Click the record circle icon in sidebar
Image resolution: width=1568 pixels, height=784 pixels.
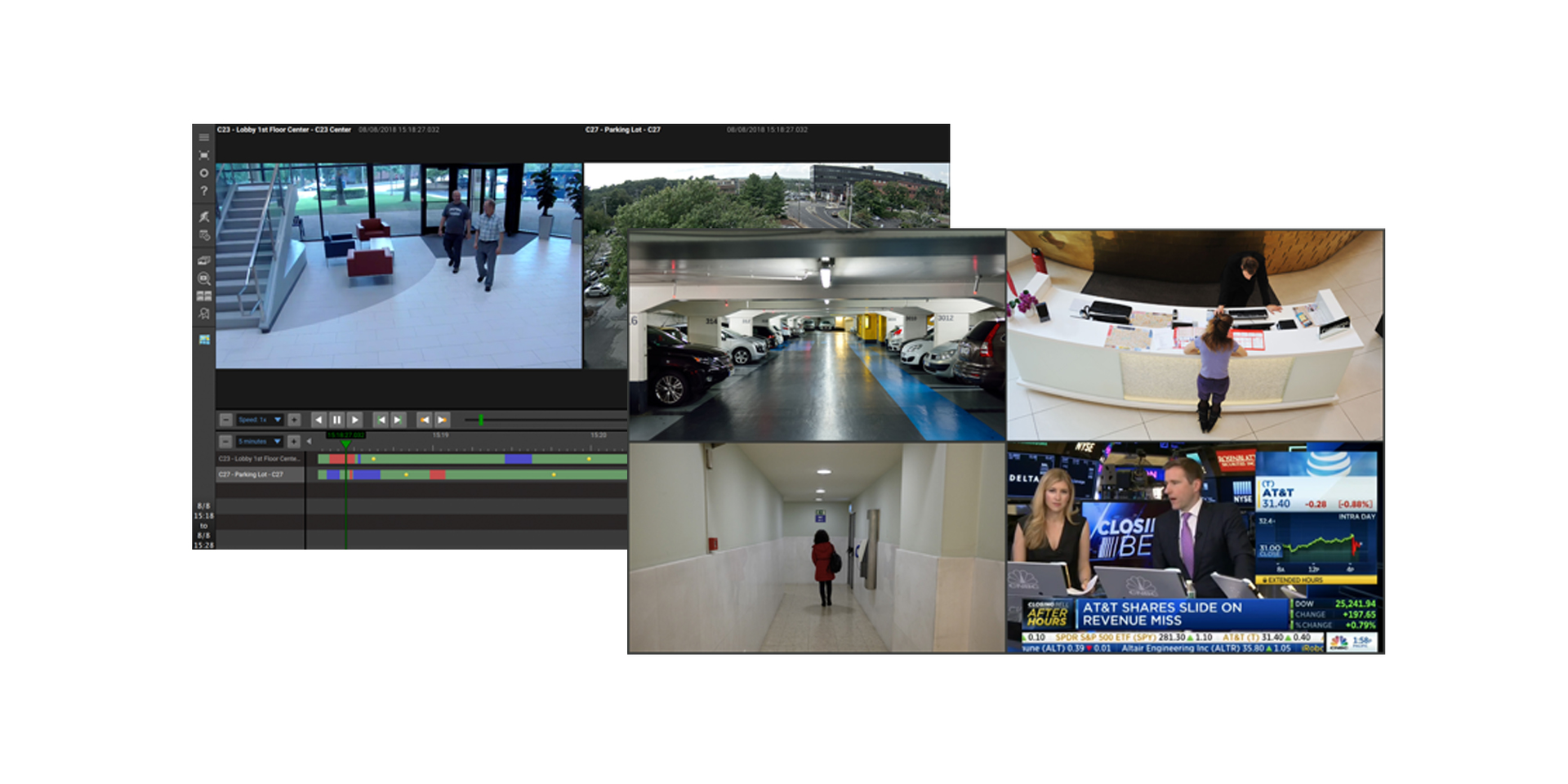[203, 172]
